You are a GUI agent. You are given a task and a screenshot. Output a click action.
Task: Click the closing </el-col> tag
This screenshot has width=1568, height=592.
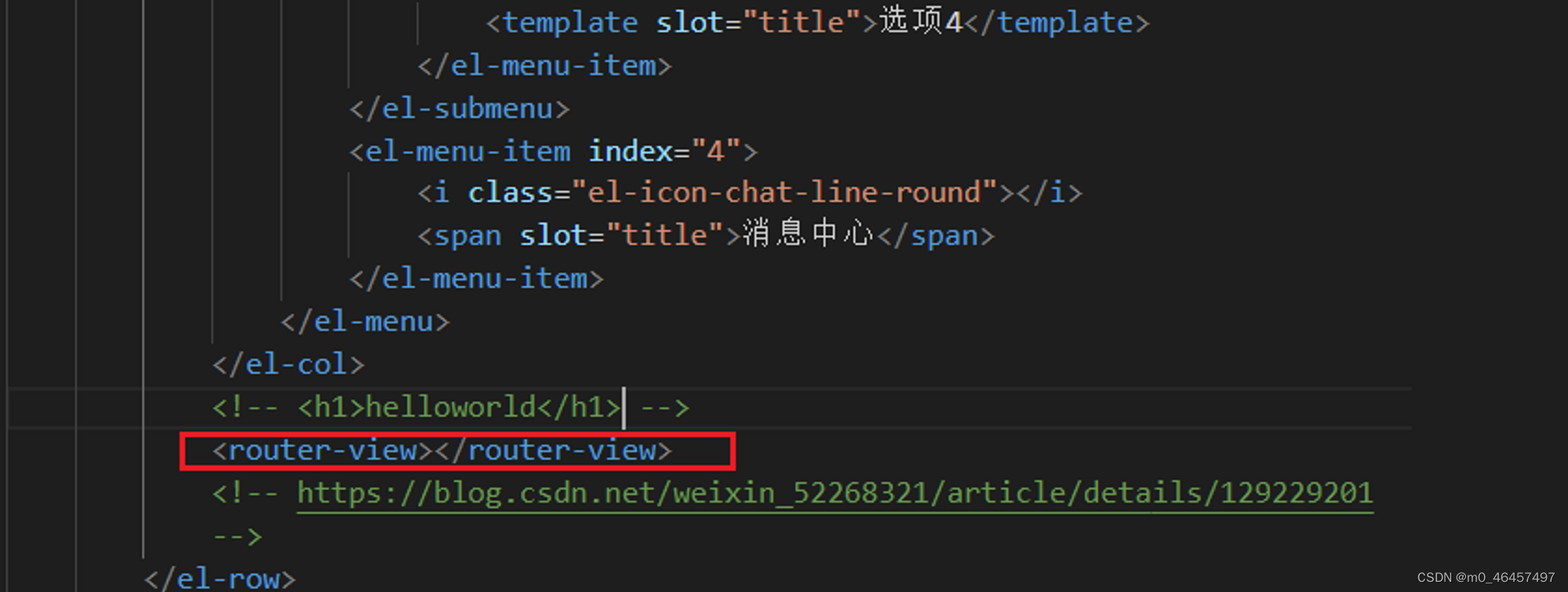(x=289, y=365)
